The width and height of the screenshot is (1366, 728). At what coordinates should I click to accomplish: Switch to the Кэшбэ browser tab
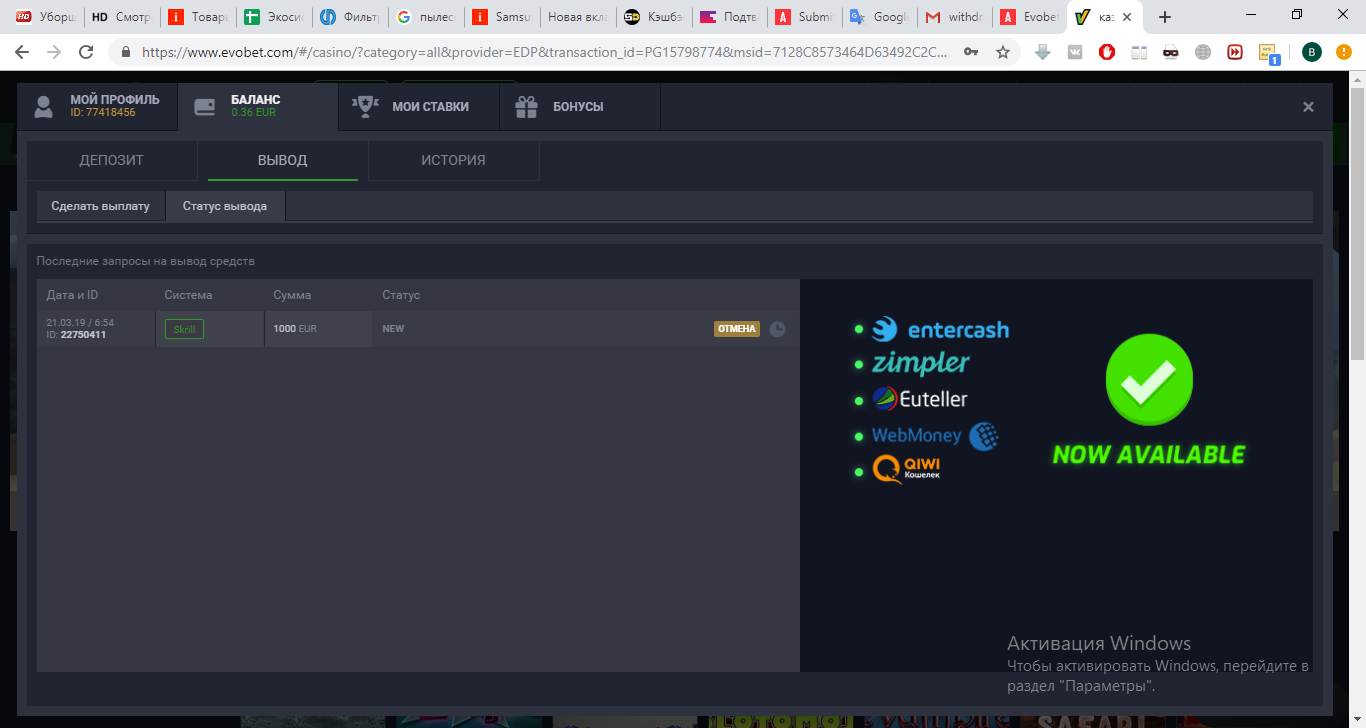click(x=652, y=17)
